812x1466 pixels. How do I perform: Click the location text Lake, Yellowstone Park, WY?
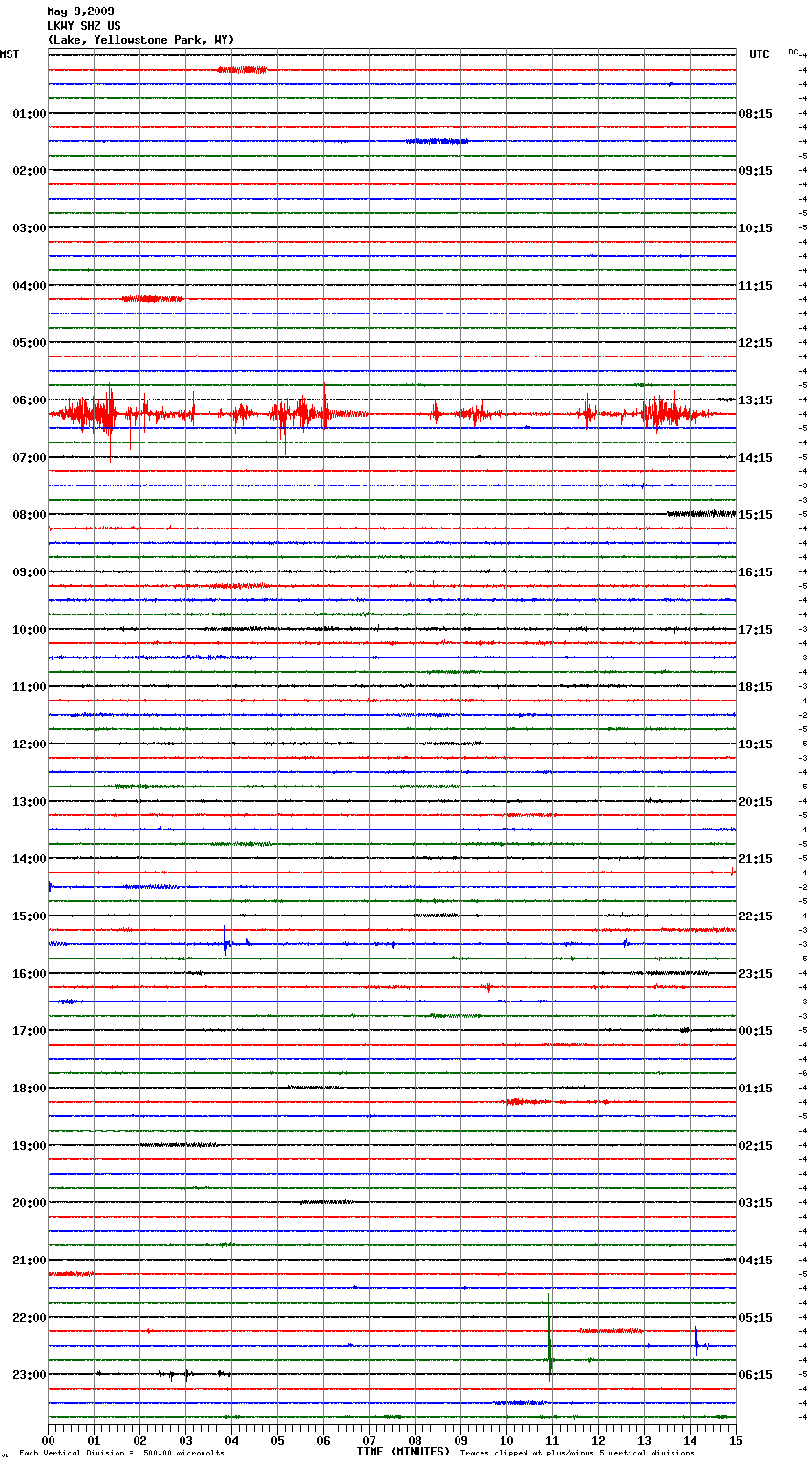[140, 40]
